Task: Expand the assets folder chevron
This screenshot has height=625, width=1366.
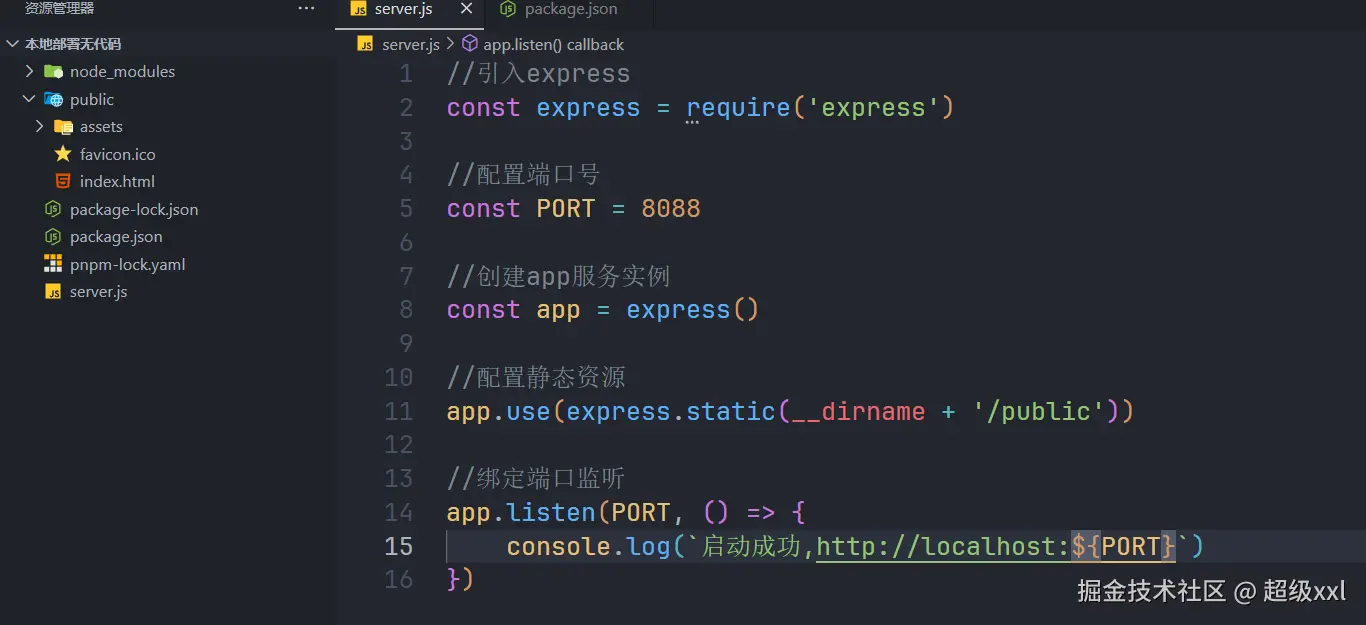Action: [x=39, y=126]
